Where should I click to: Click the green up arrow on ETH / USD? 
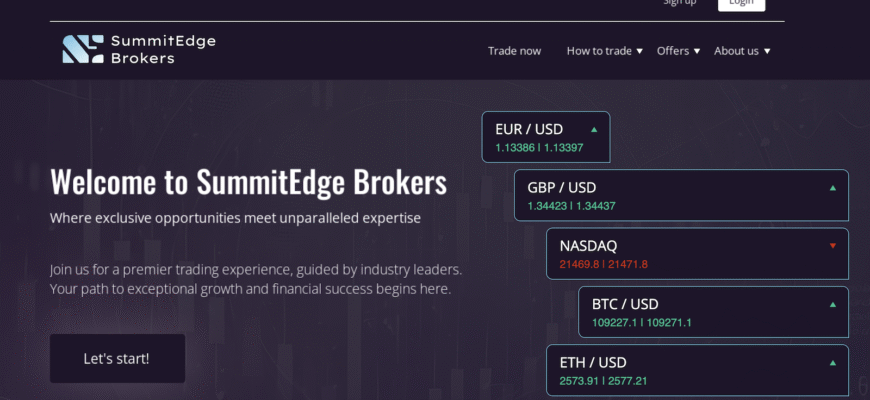click(x=832, y=363)
